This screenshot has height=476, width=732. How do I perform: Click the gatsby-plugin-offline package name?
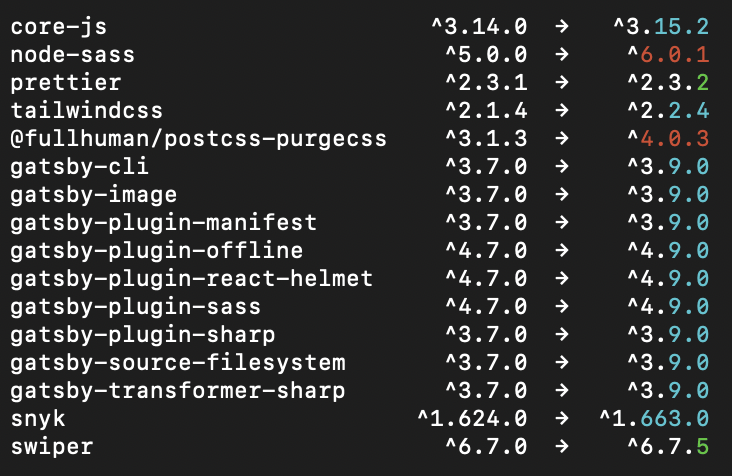157,249
